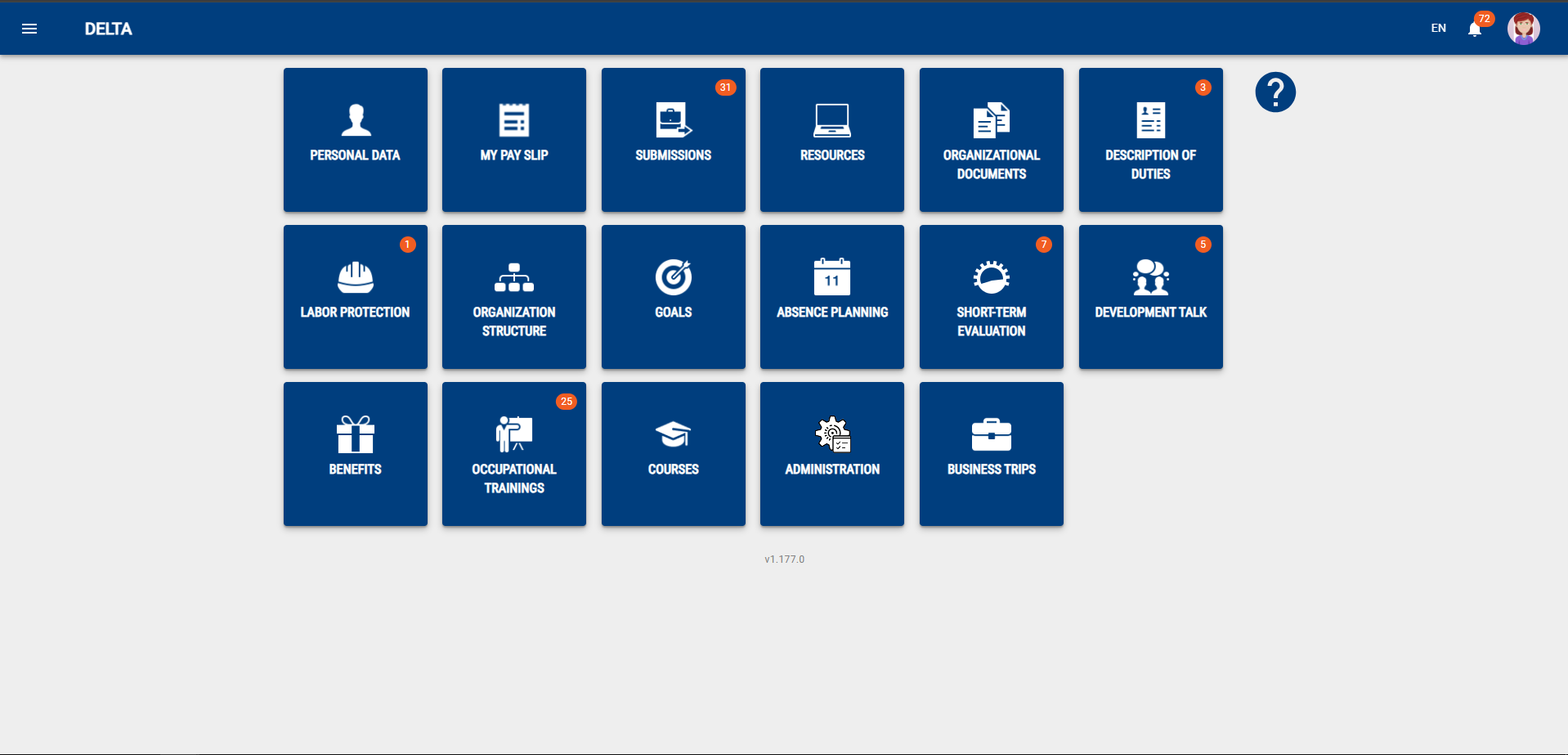Switch language via EN selector

tap(1439, 29)
